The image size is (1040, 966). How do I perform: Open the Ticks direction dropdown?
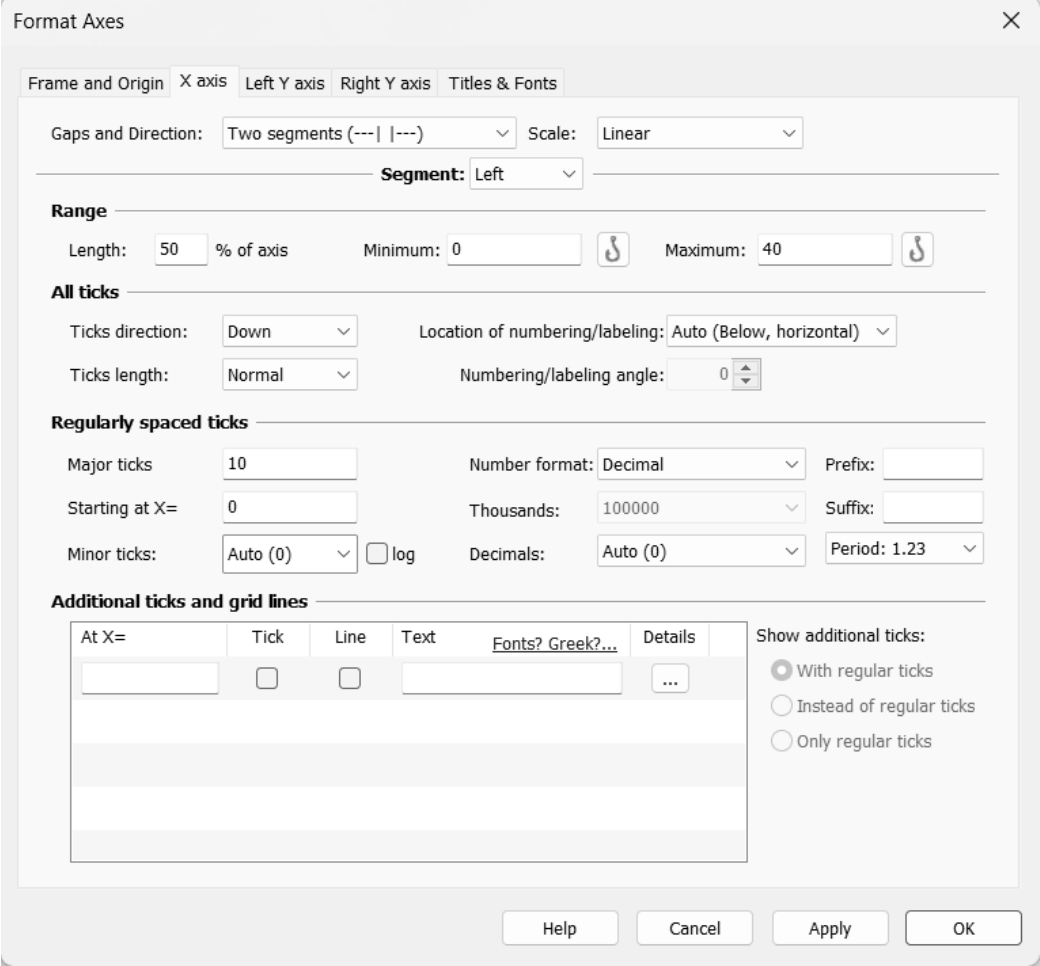289,331
